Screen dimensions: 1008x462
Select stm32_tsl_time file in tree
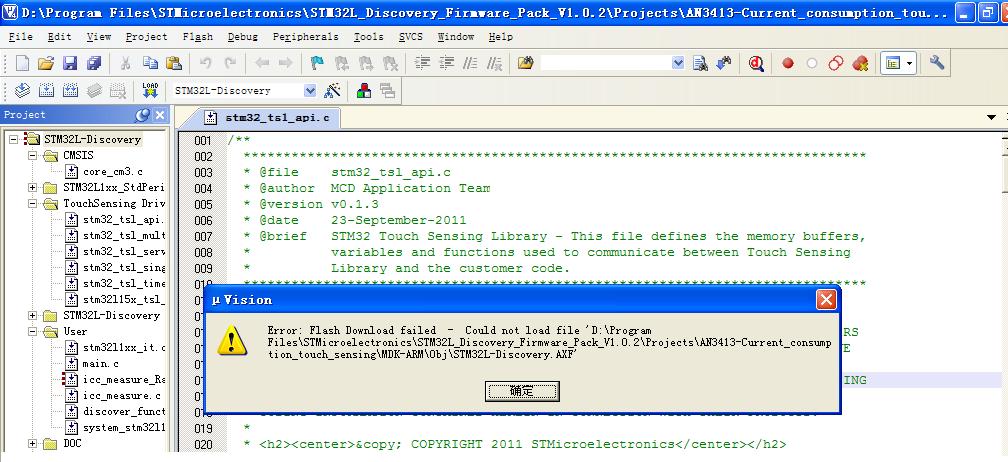(x=115, y=283)
